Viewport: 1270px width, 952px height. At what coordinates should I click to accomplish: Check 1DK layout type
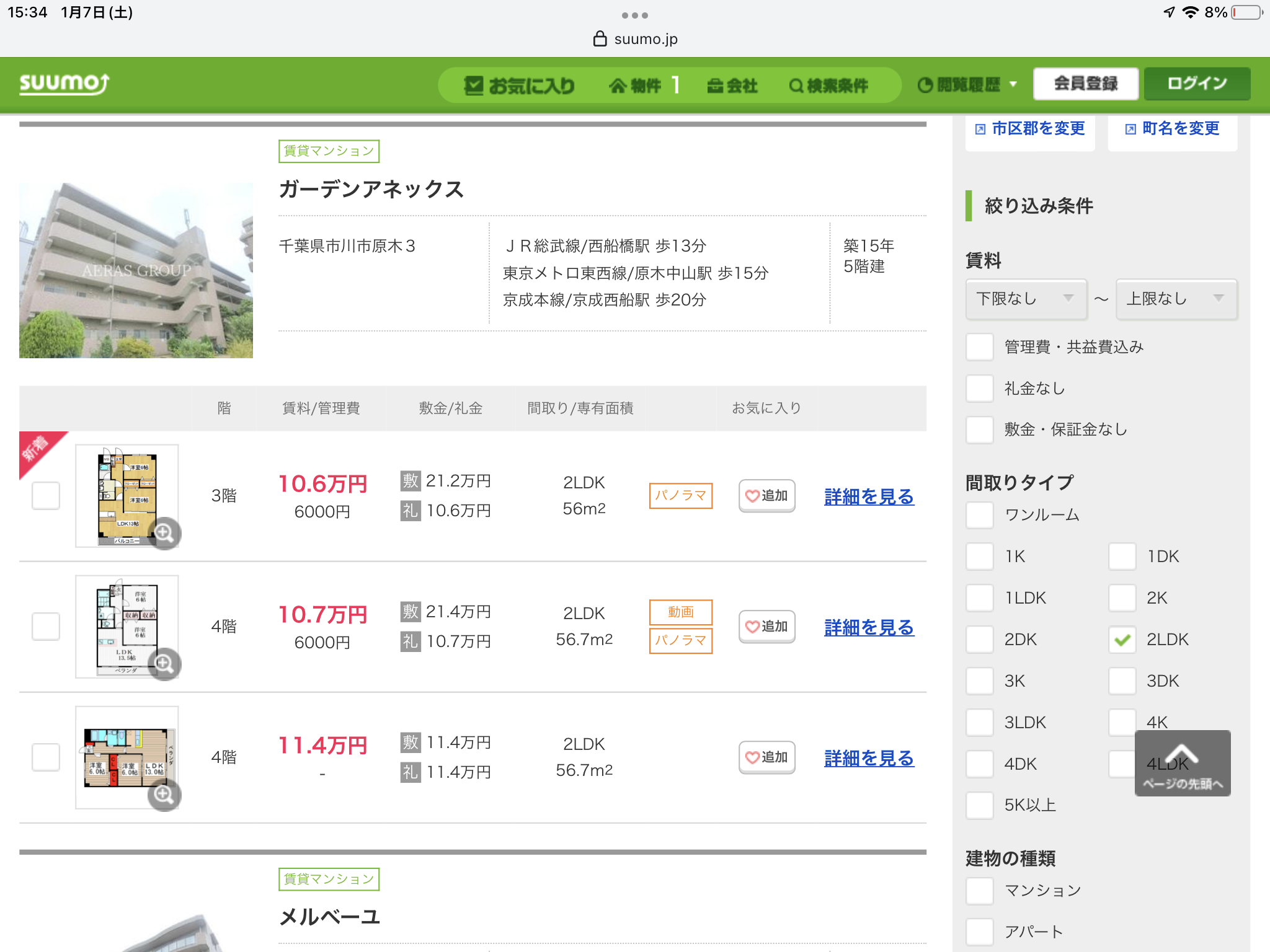1122,557
